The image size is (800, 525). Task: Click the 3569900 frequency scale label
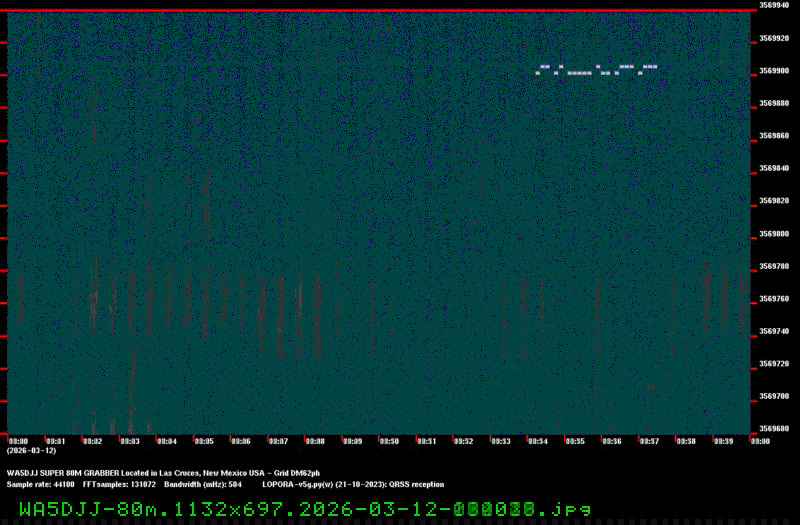(x=773, y=71)
